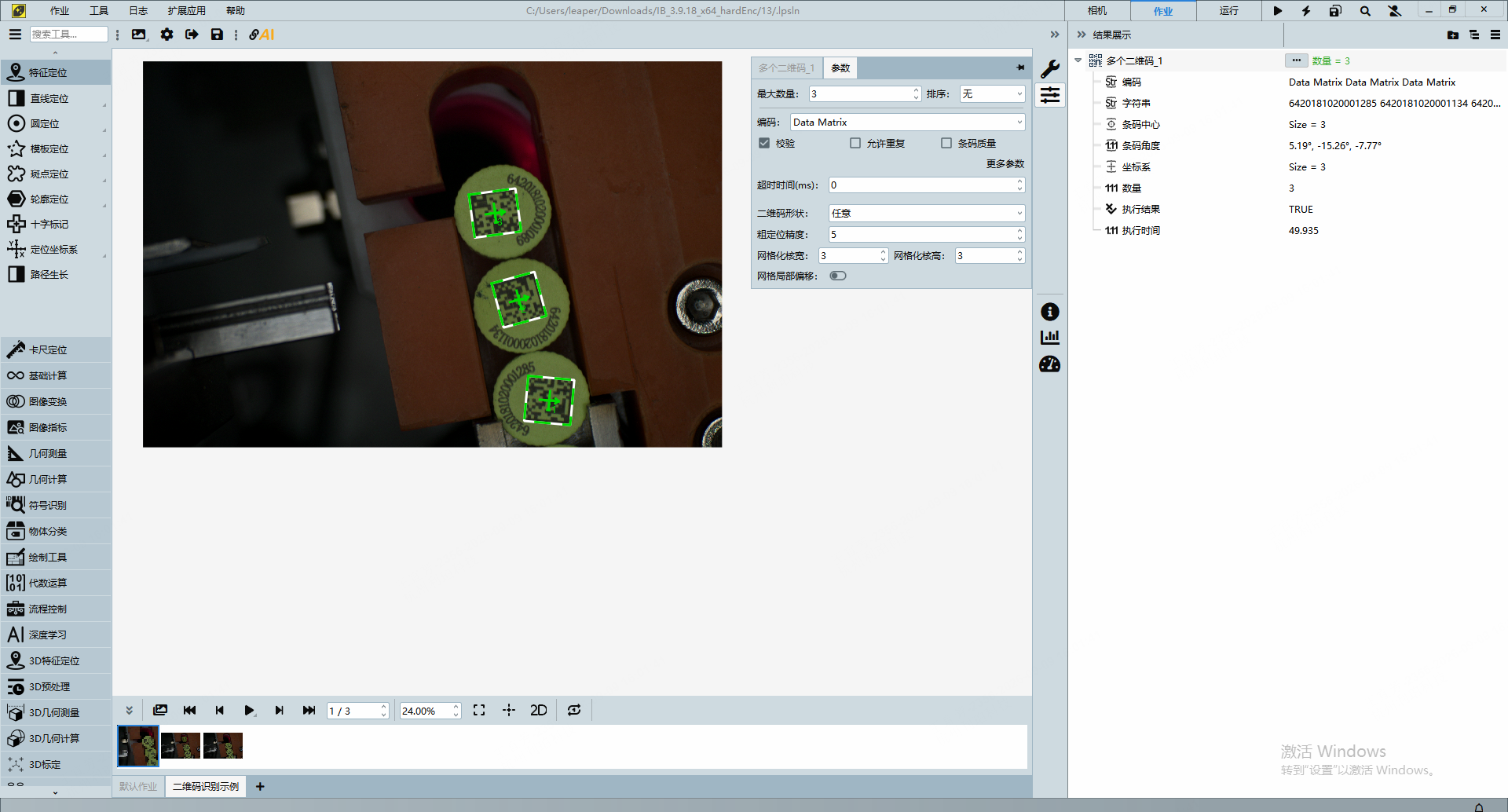Select the 直线定位 tool
The height and width of the screenshot is (812, 1508).
click(x=56, y=98)
